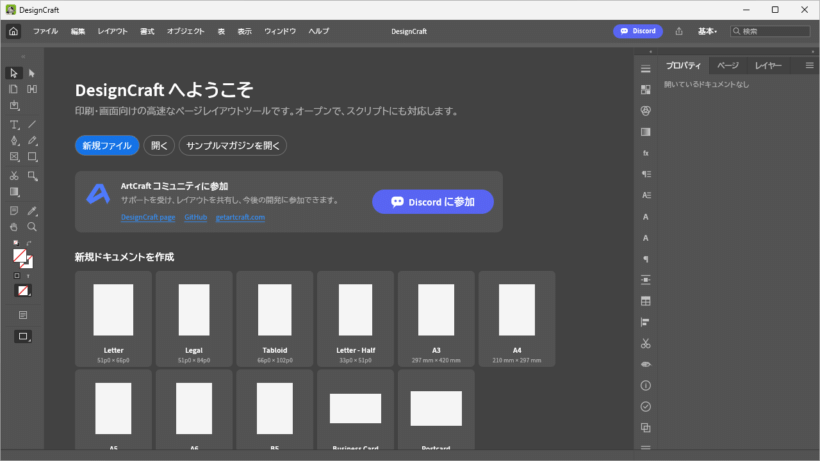
Task: Click the stroke color swatch
Action: pyautogui.click(x=29, y=263)
